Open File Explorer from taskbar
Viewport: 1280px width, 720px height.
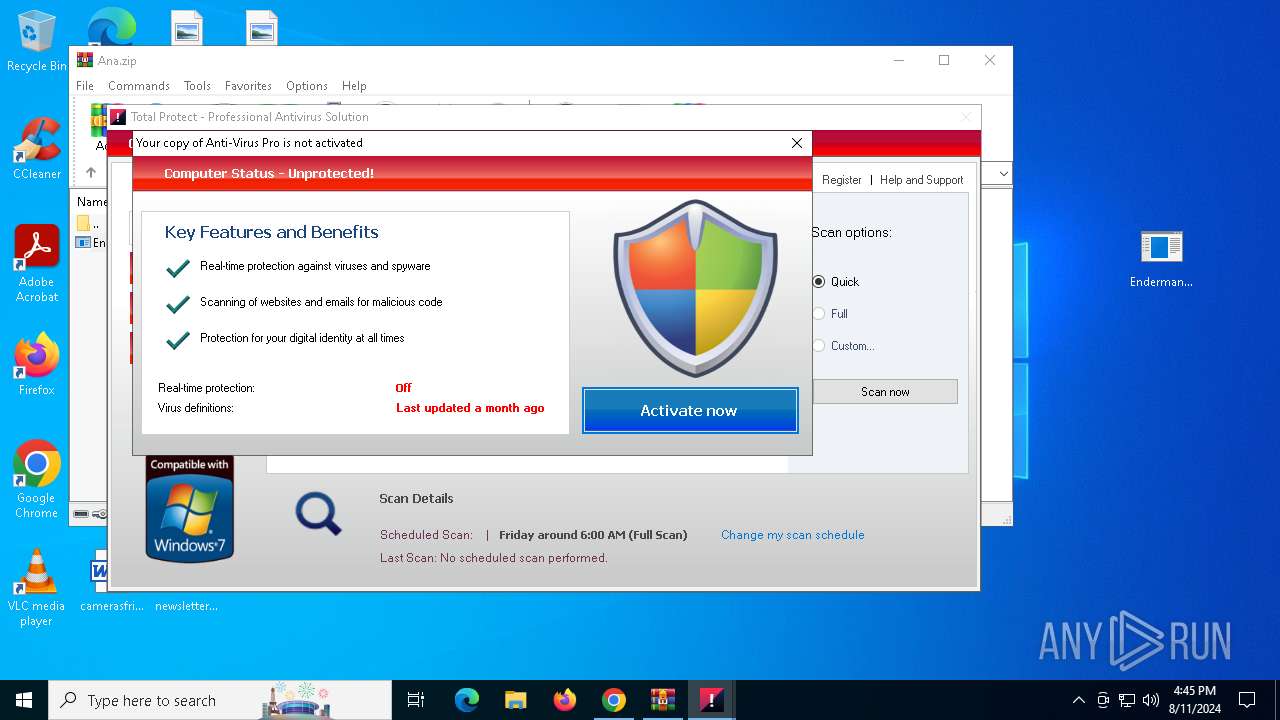(516, 700)
